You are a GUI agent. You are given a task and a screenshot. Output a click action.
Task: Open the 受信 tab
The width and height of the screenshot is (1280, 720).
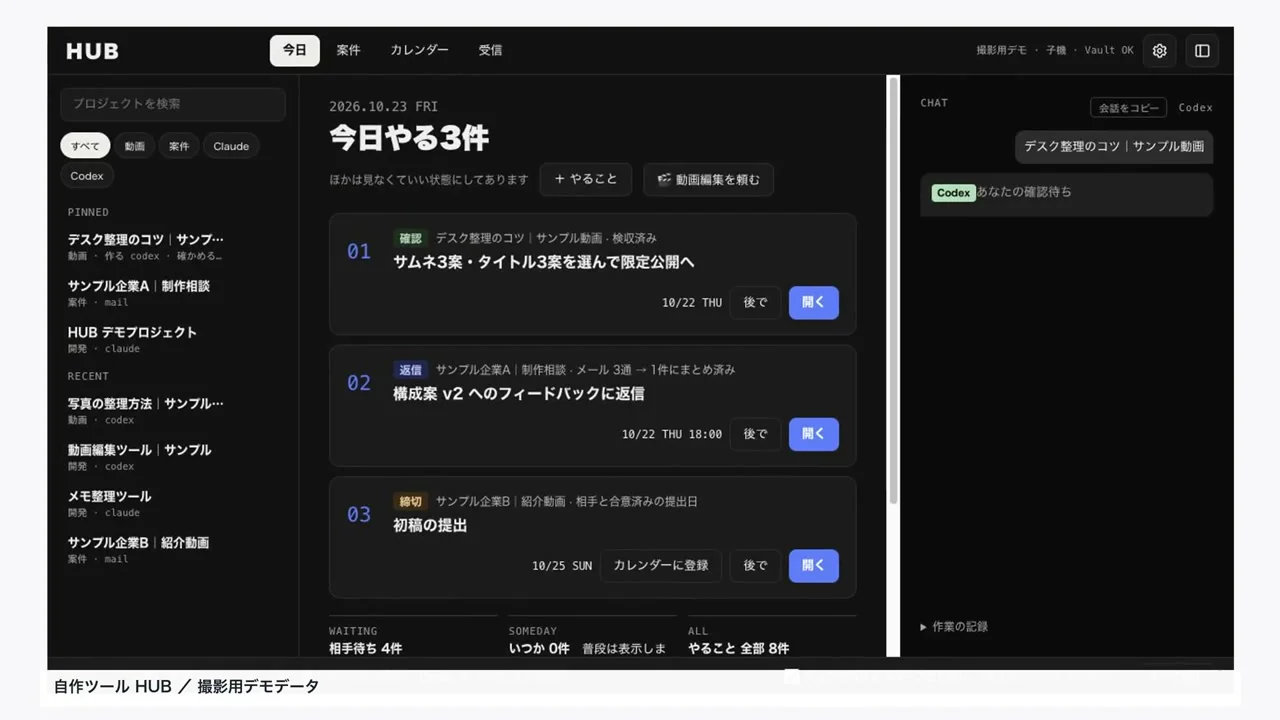[490, 50]
